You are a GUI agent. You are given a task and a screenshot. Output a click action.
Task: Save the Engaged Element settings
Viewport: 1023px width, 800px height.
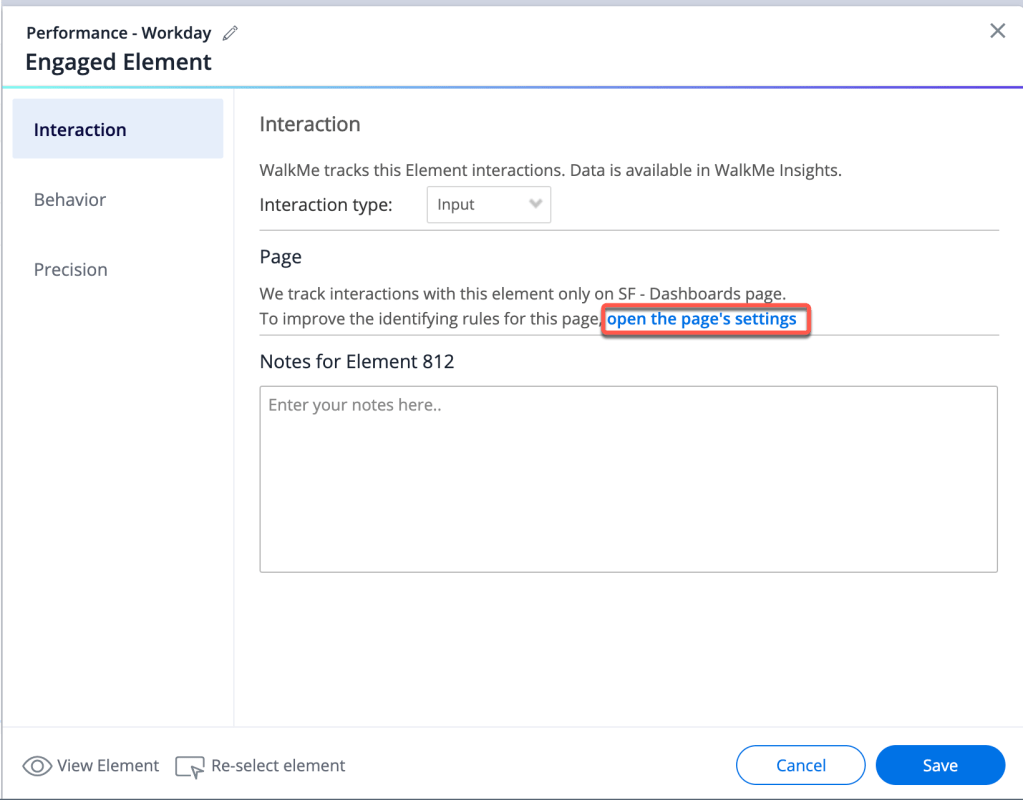[939, 765]
